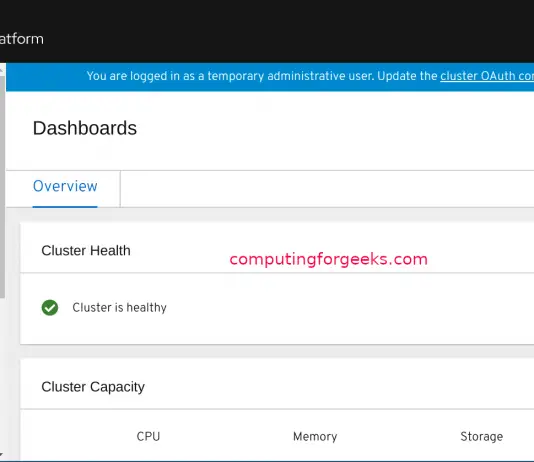The image size is (534, 462).
Task: Click empty tab bar area beside Overview
Action: [327, 189]
